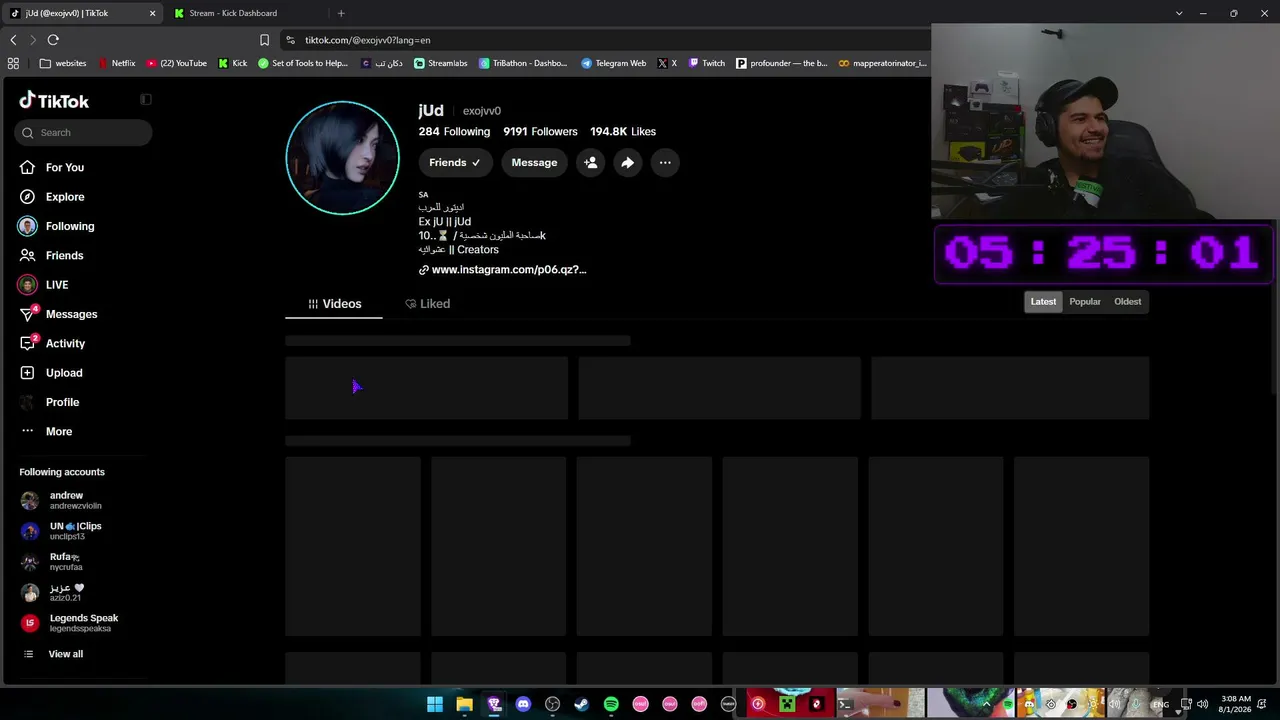Image resolution: width=1280 pixels, height=720 pixels.
Task: Open the Friends page
Action: tap(64, 255)
